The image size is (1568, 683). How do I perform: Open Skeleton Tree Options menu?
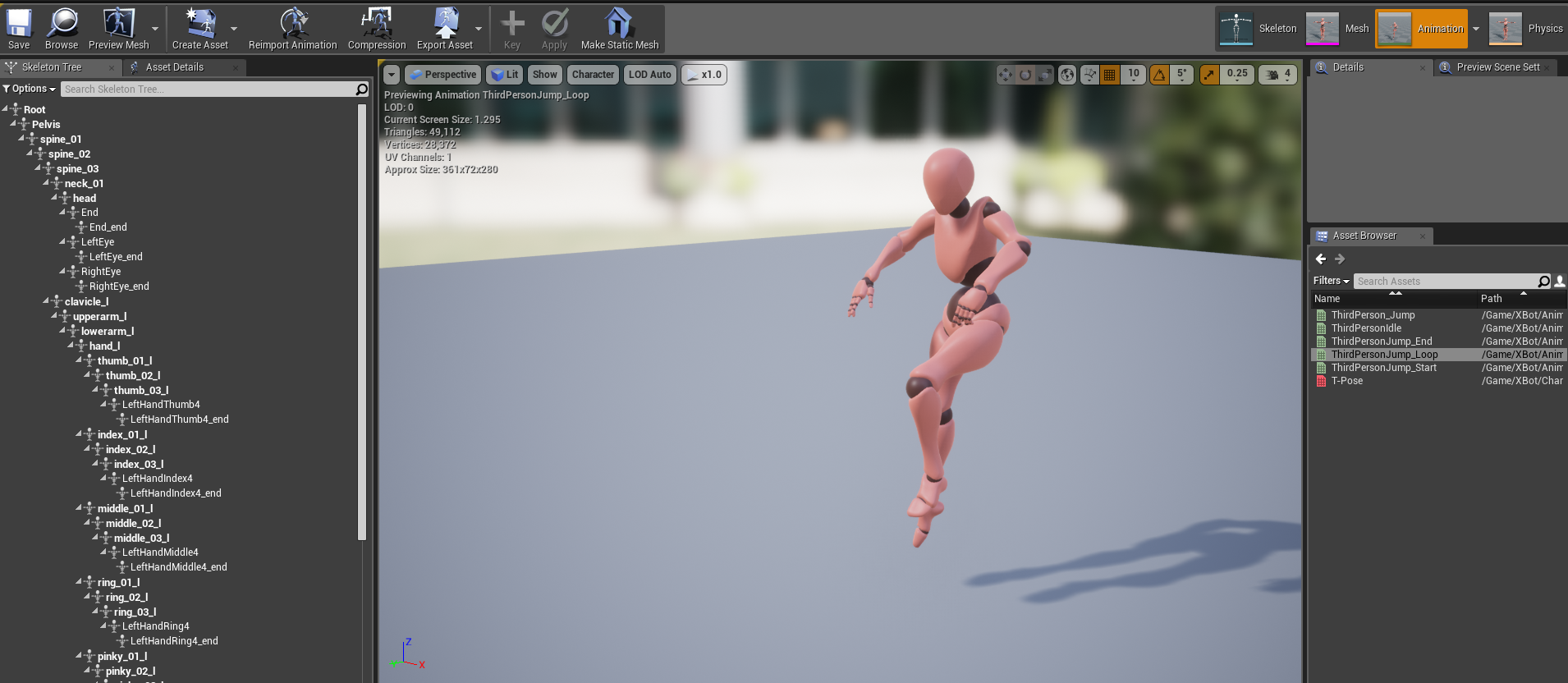[x=29, y=89]
